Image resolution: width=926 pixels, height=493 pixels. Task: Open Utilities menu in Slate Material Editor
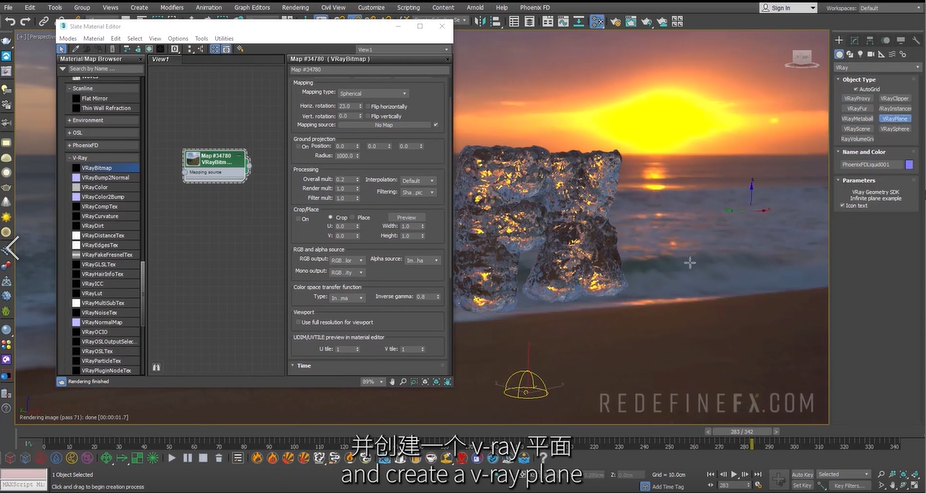pyautogui.click(x=224, y=38)
